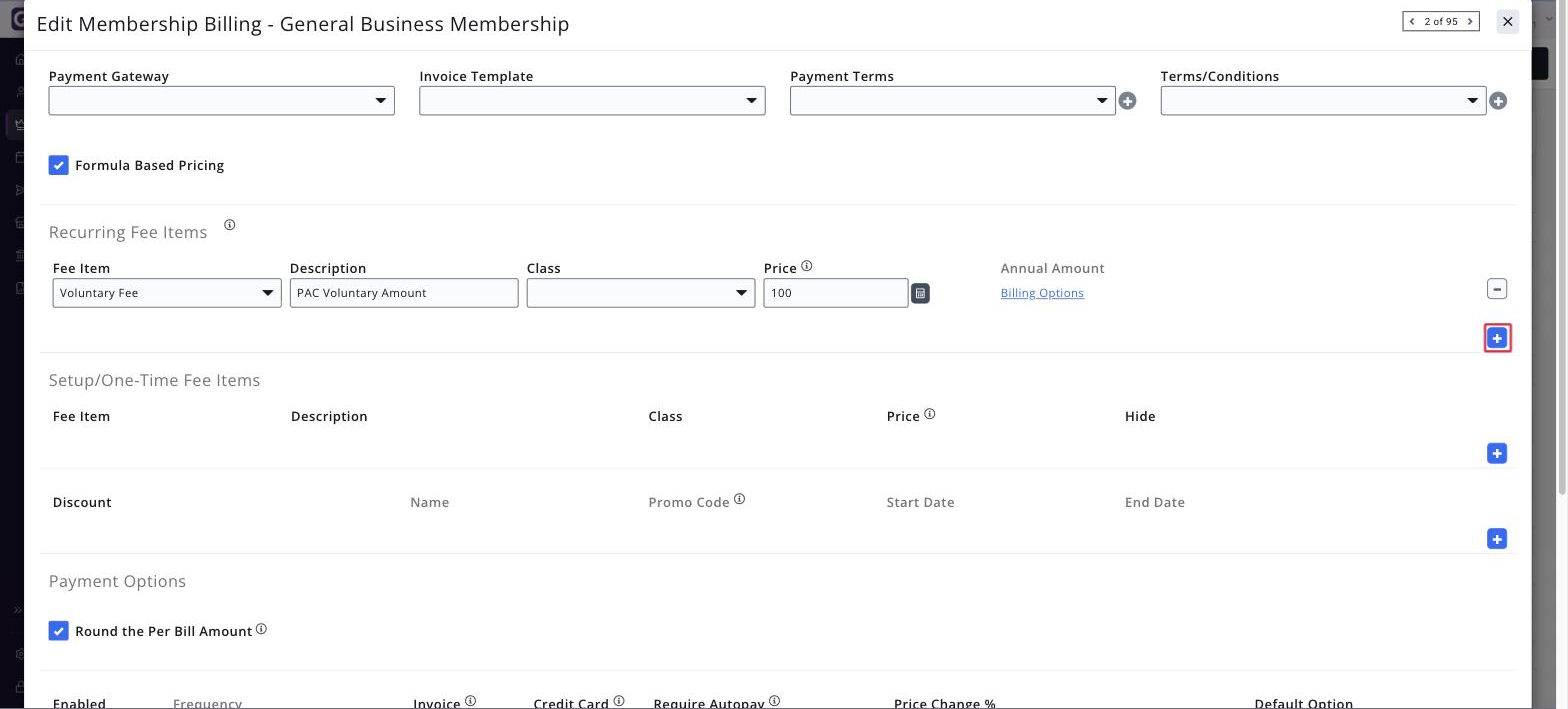The image size is (1568, 709).
Task: Click info icon beside Recurring Fee Items
Action: coord(229,225)
